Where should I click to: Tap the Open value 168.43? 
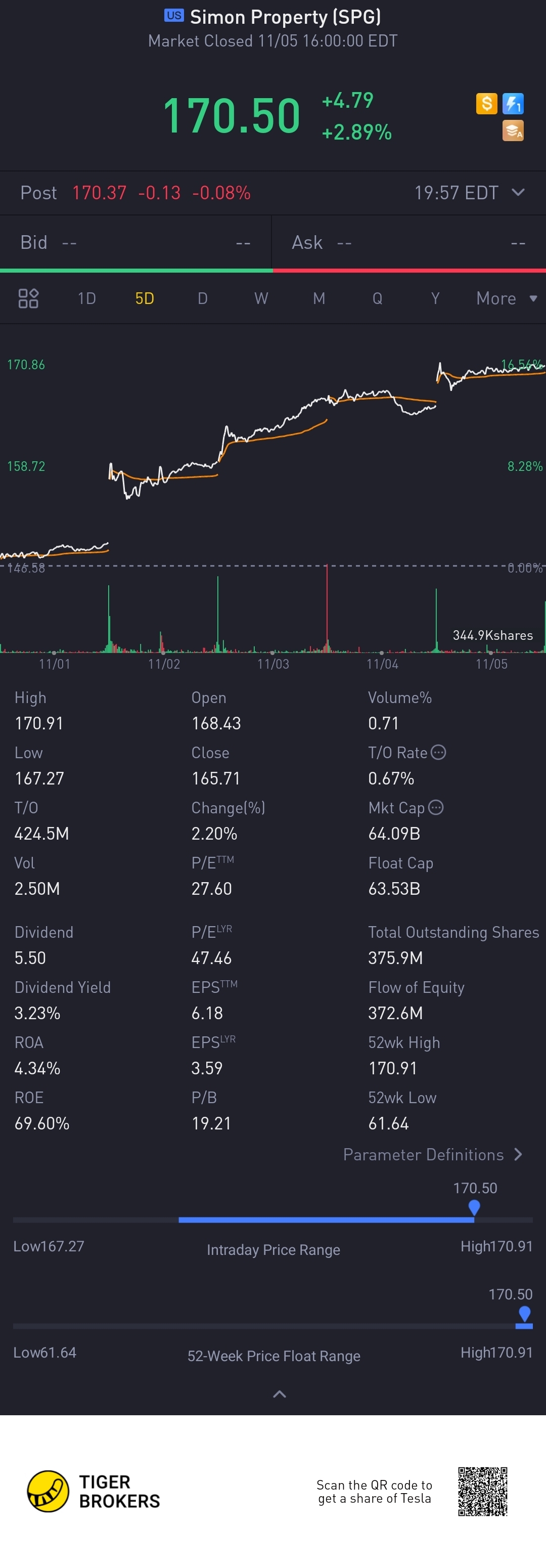click(216, 723)
